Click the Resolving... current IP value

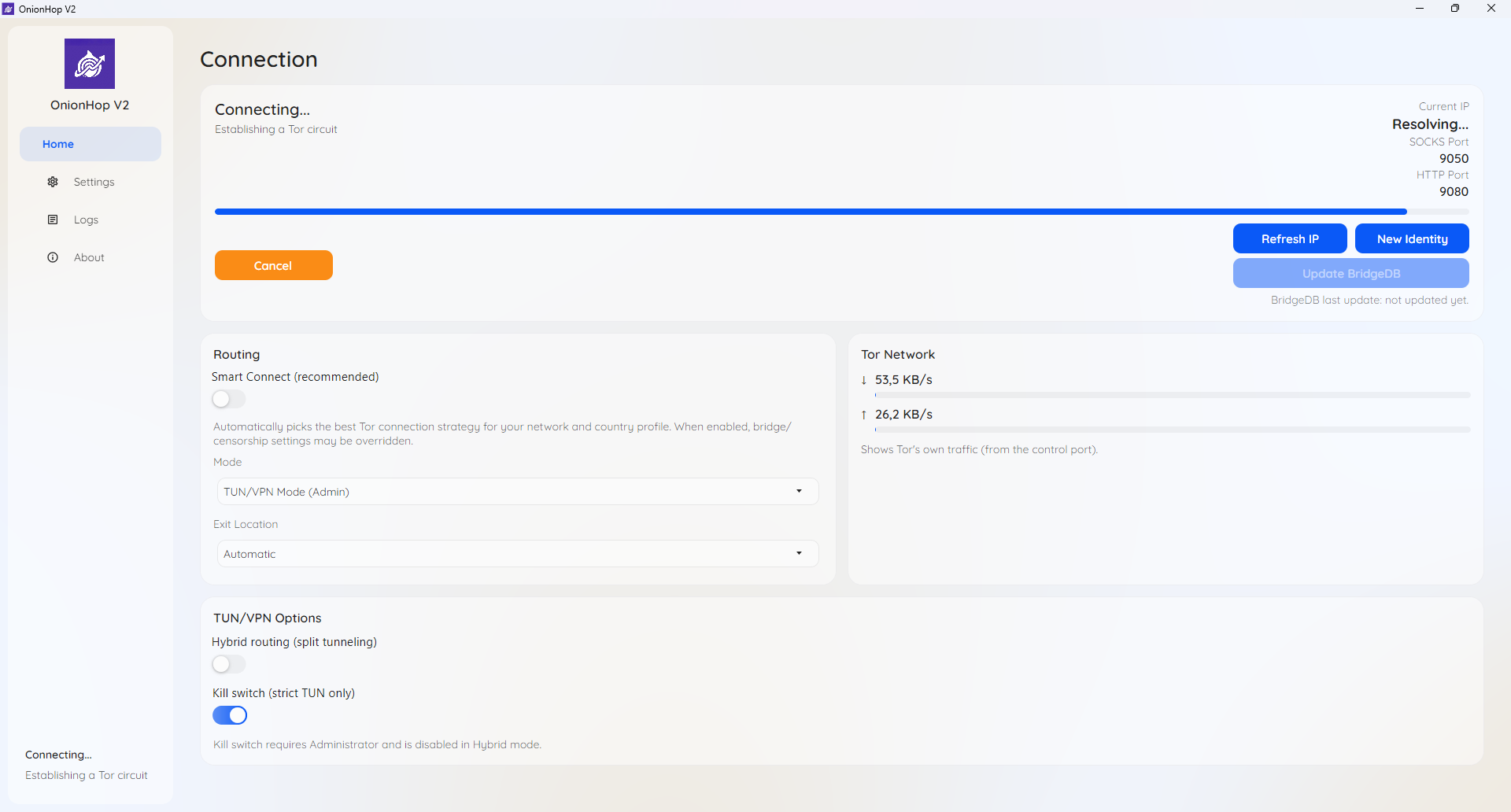(x=1430, y=124)
